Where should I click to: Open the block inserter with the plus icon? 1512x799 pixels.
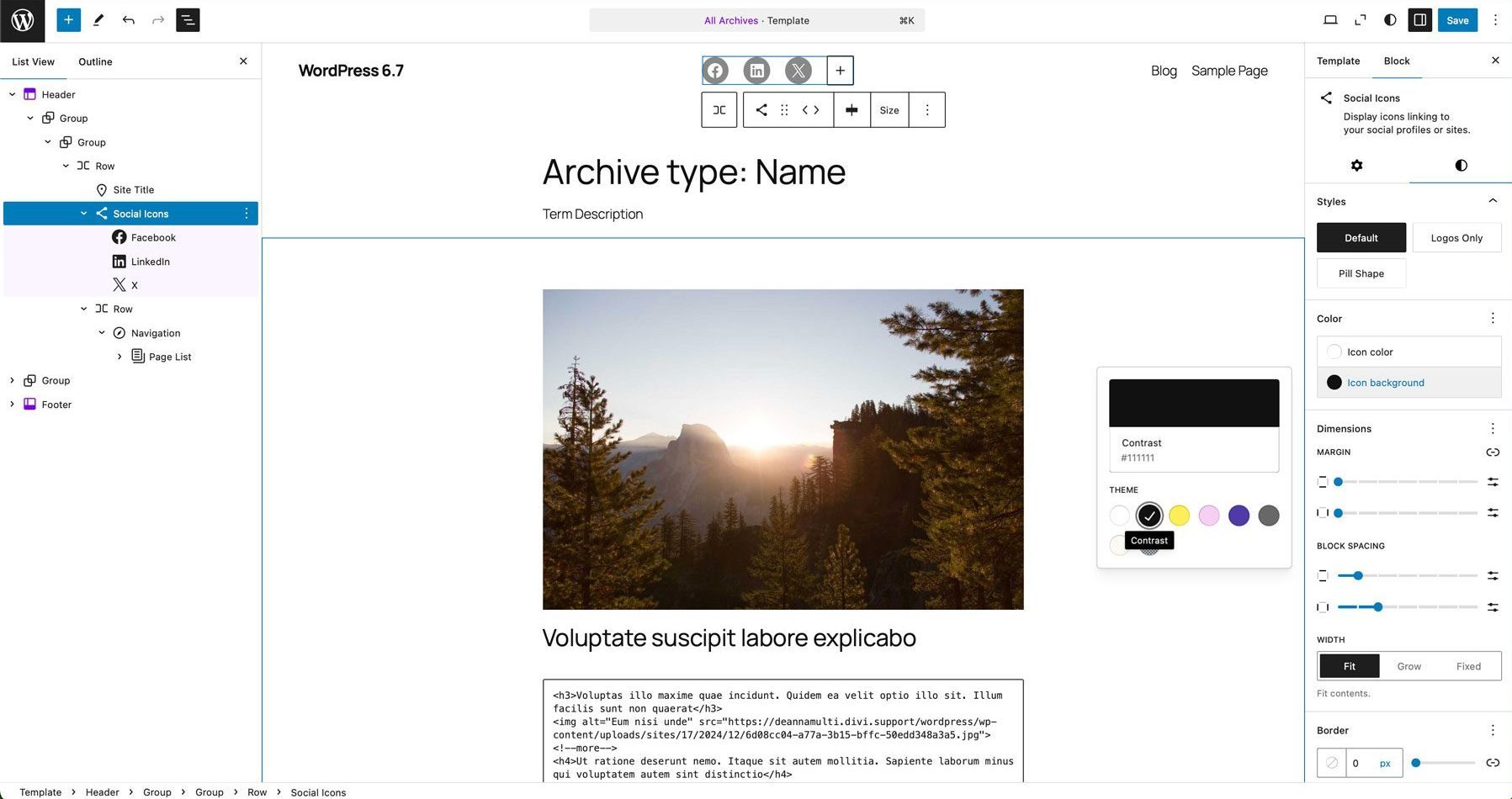click(67, 19)
